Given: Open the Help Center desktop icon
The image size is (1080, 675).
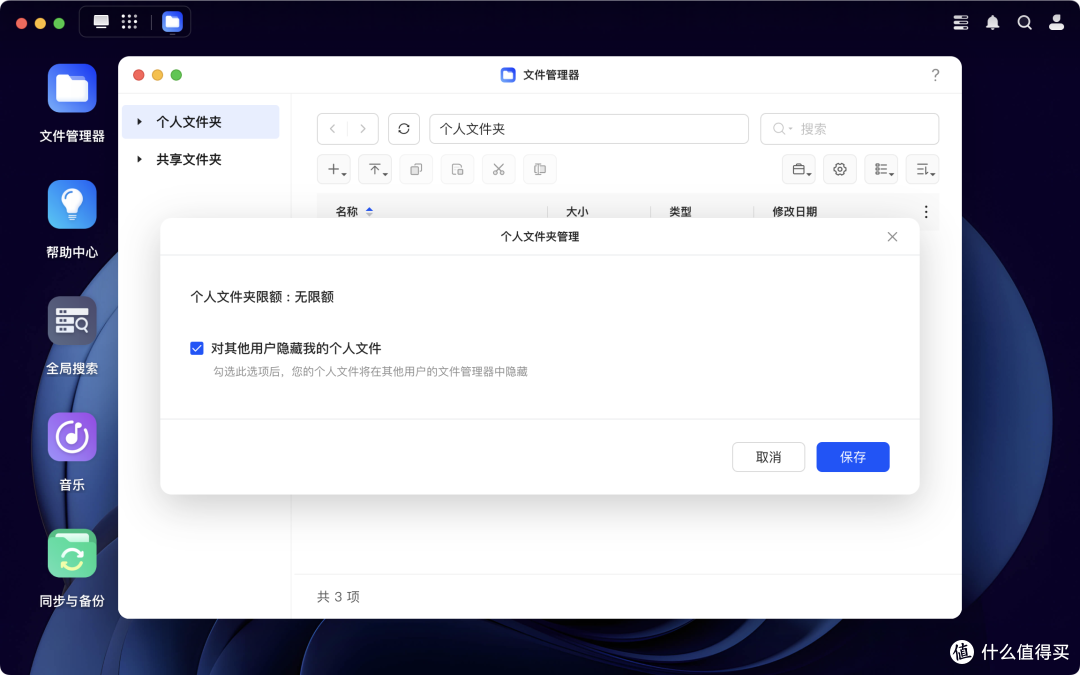Looking at the screenshot, I should pyautogui.click(x=72, y=205).
